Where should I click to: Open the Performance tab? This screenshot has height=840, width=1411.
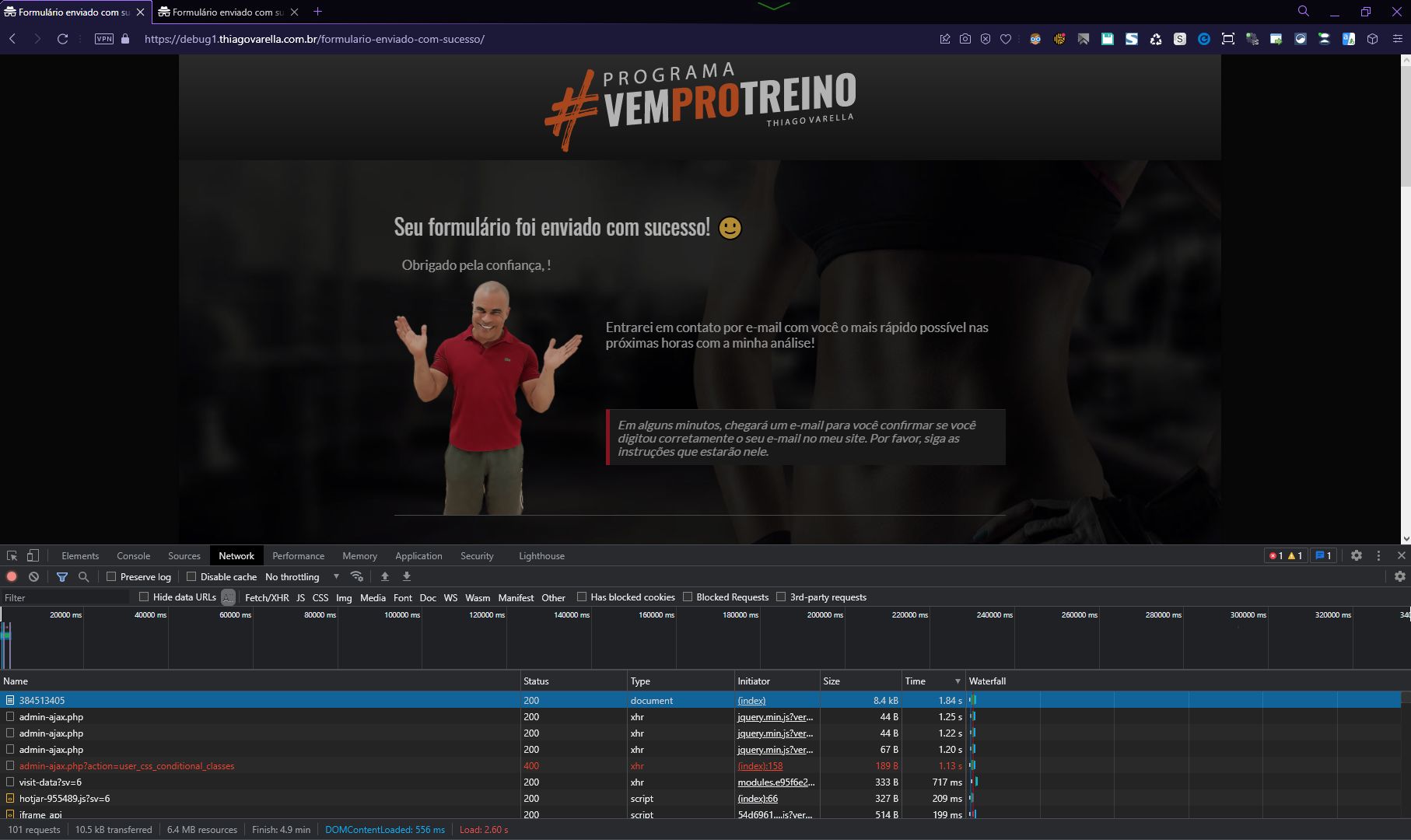(298, 556)
